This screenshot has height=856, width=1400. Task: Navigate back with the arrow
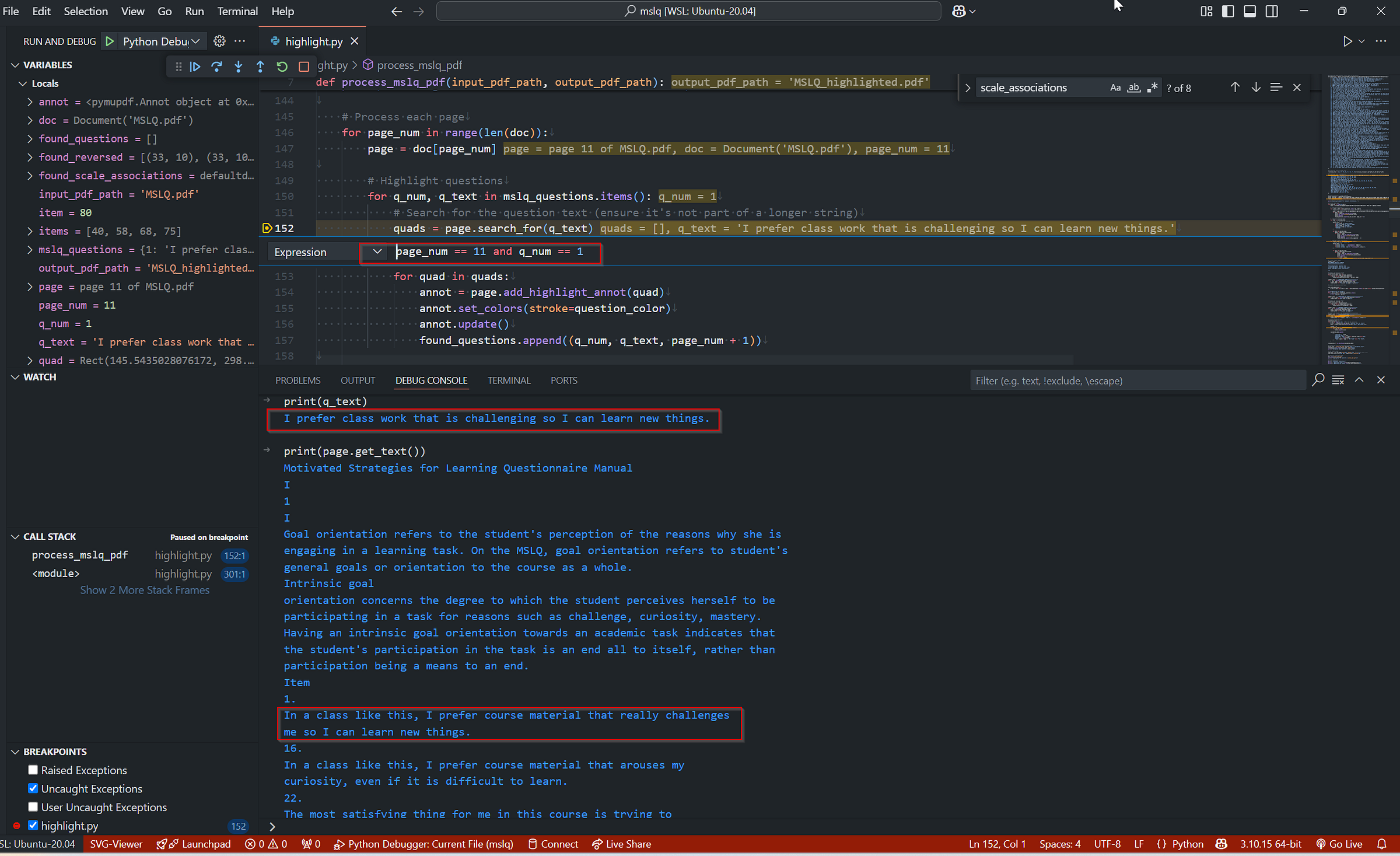(x=397, y=12)
